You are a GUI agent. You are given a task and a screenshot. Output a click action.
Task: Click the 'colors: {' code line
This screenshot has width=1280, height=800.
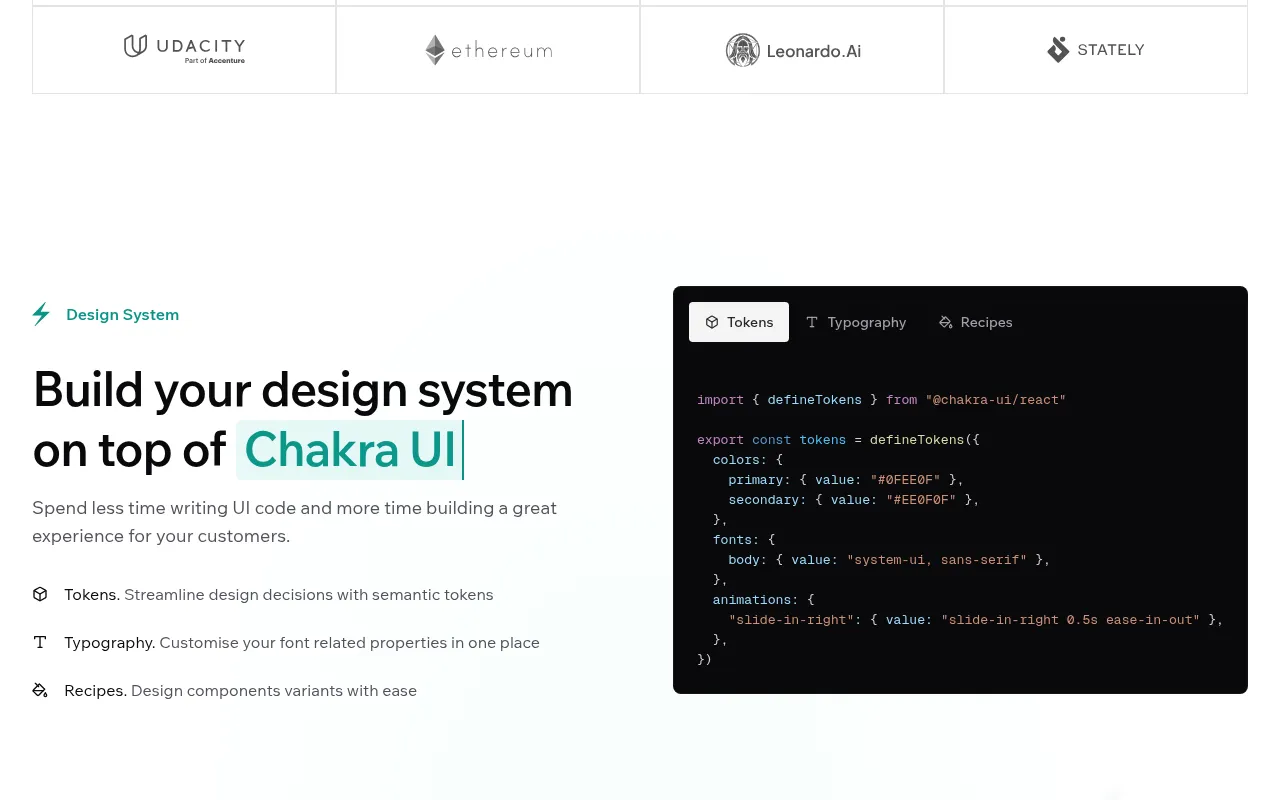tap(748, 460)
